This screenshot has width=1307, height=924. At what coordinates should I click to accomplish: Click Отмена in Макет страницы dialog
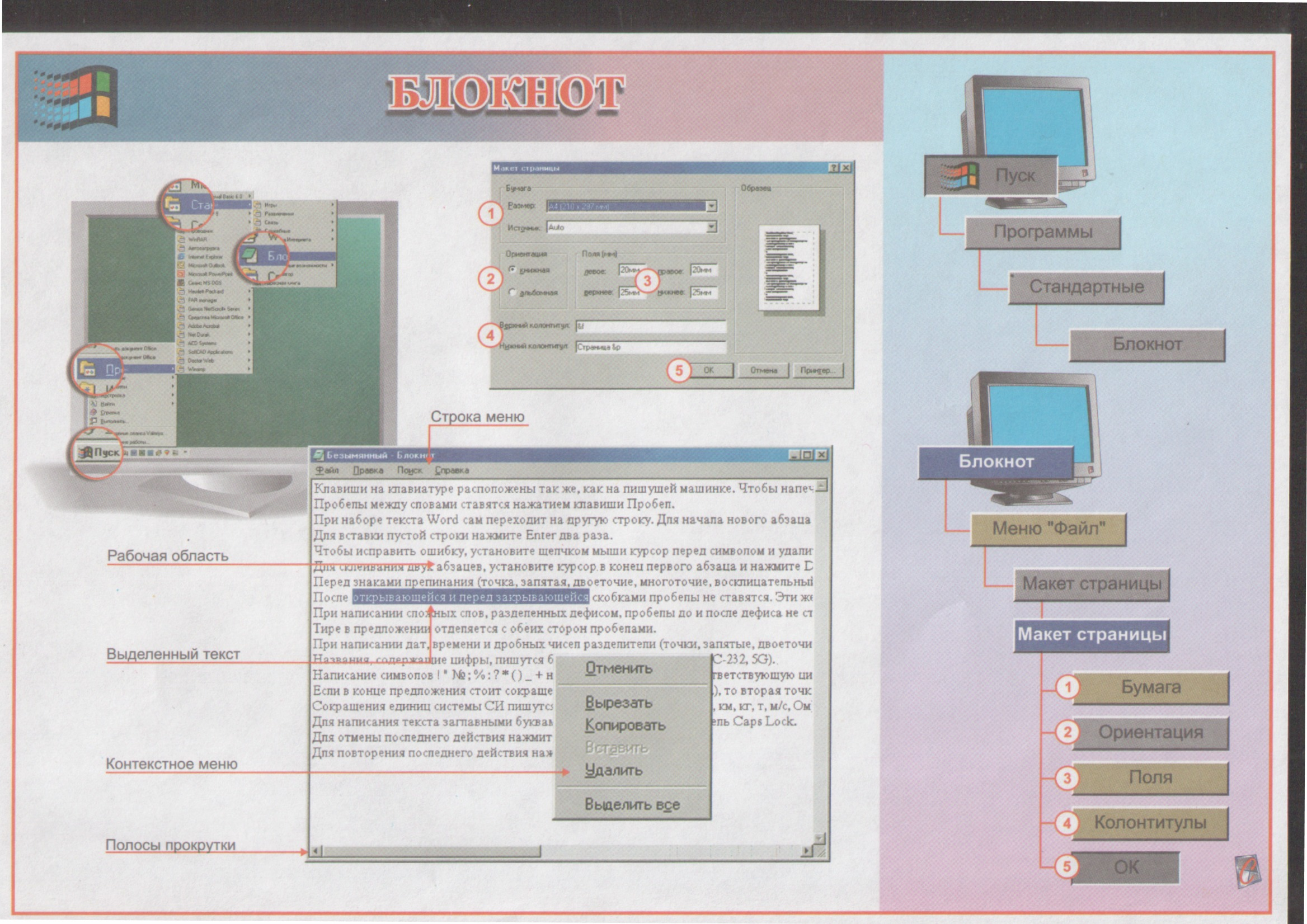[763, 370]
